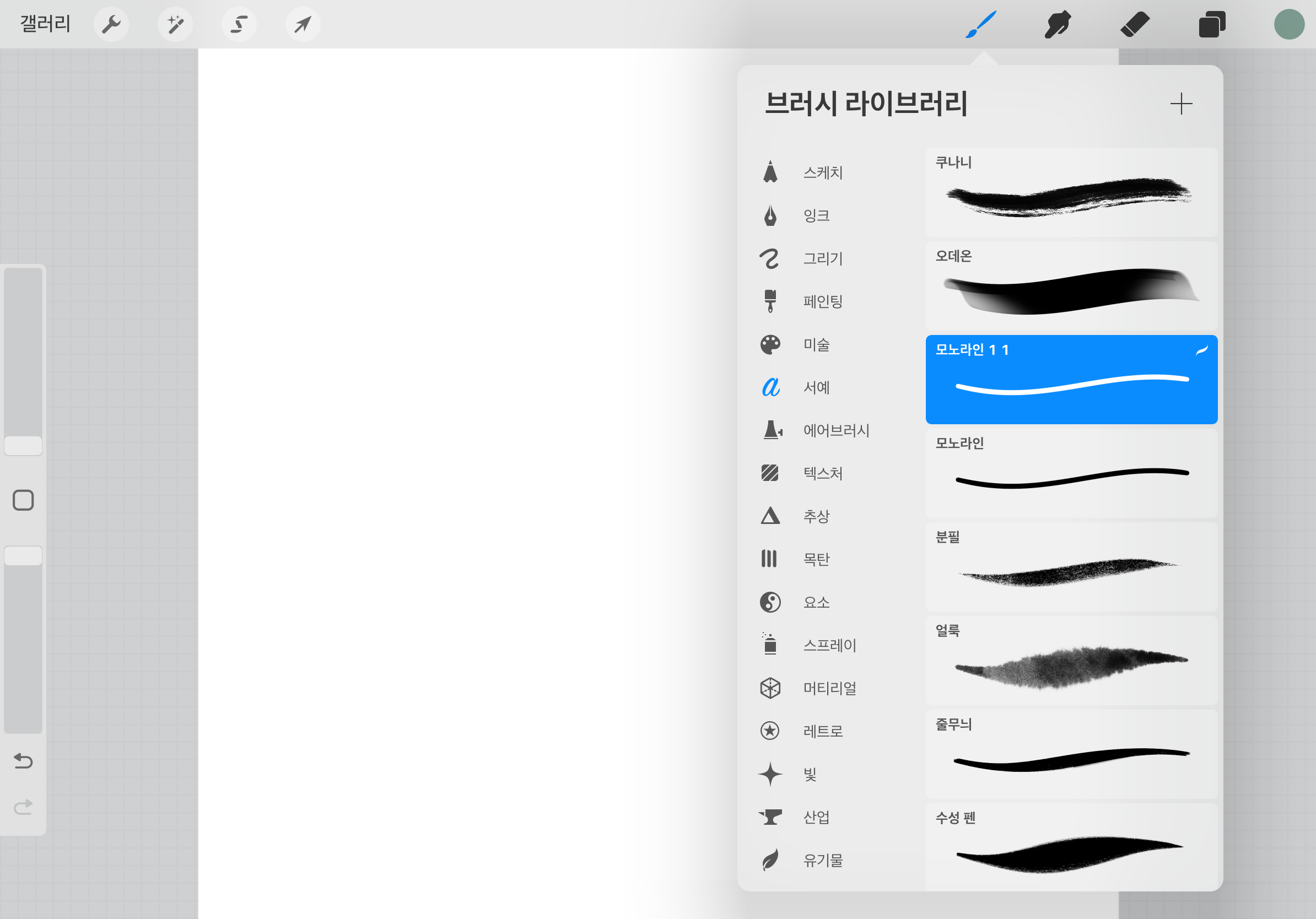Image resolution: width=1316 pixels, height=919 pixels.
Task: Open the Adjustments magic wand menu
Action: click(175, 25)
